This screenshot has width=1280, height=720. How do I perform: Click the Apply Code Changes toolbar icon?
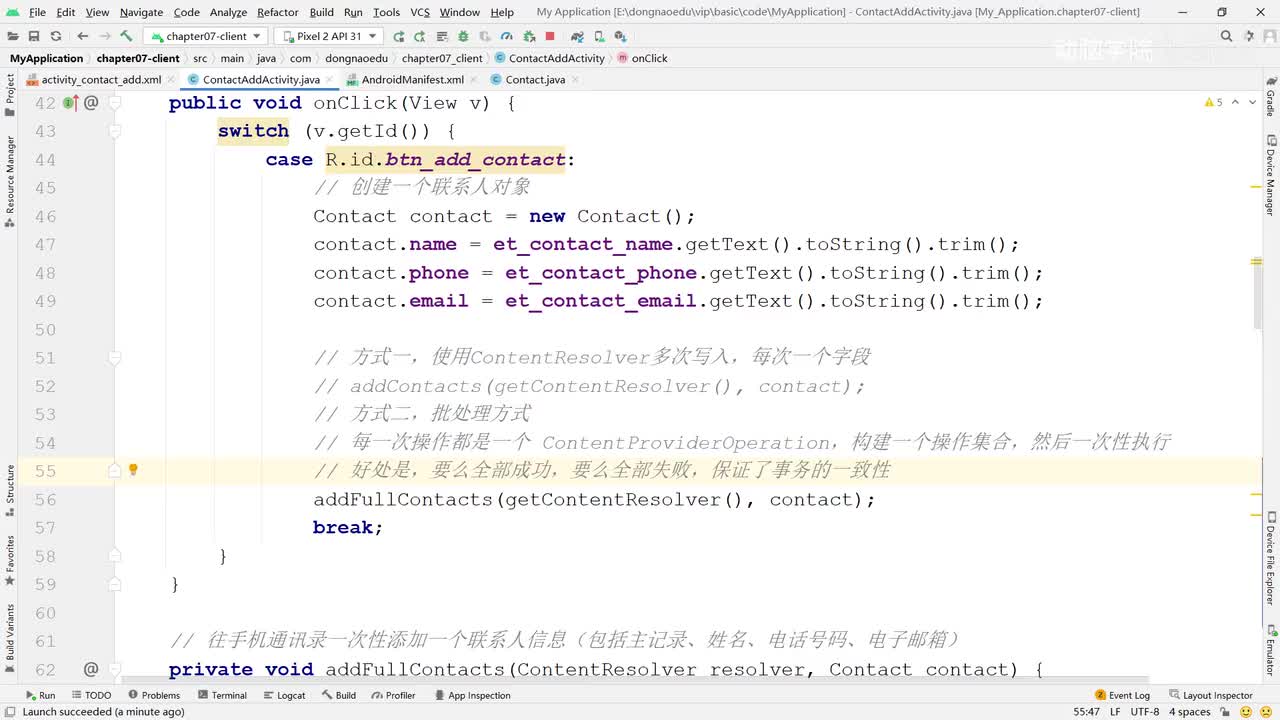pyautogui.click(x=440, y=36)
